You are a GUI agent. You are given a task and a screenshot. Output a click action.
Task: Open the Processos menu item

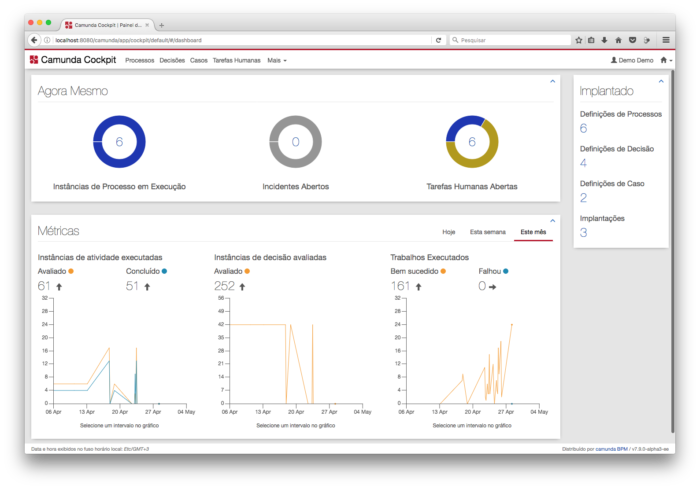point(139,60)
